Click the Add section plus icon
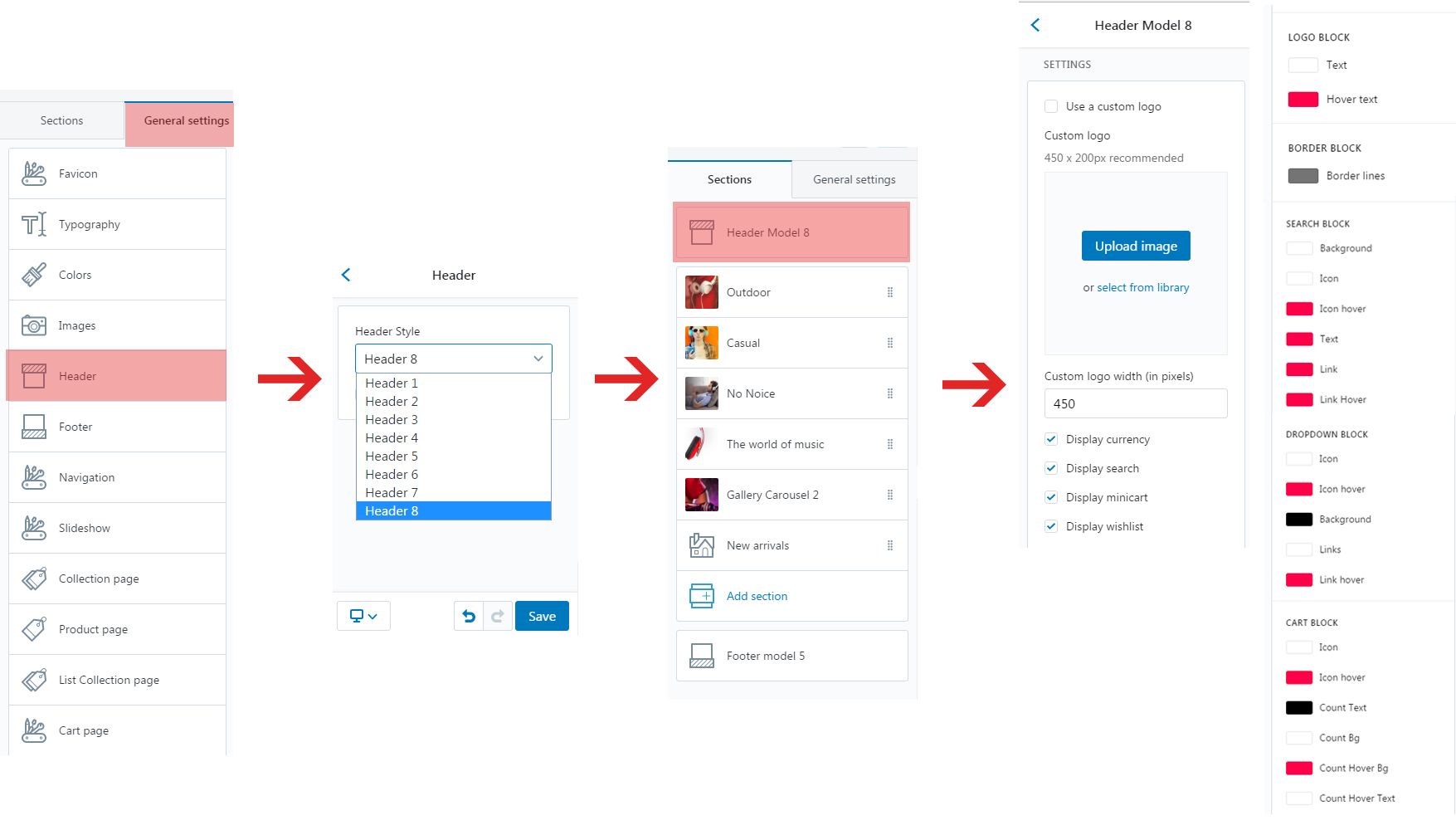The height and width of the screenshot is (830, 1456). [702, 596]
